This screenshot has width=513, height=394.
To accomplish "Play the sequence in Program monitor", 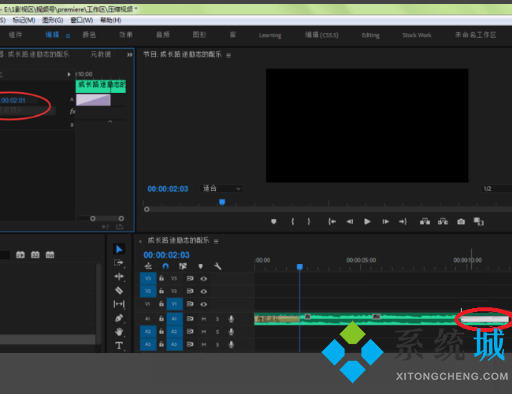I will tap(367, 221).
